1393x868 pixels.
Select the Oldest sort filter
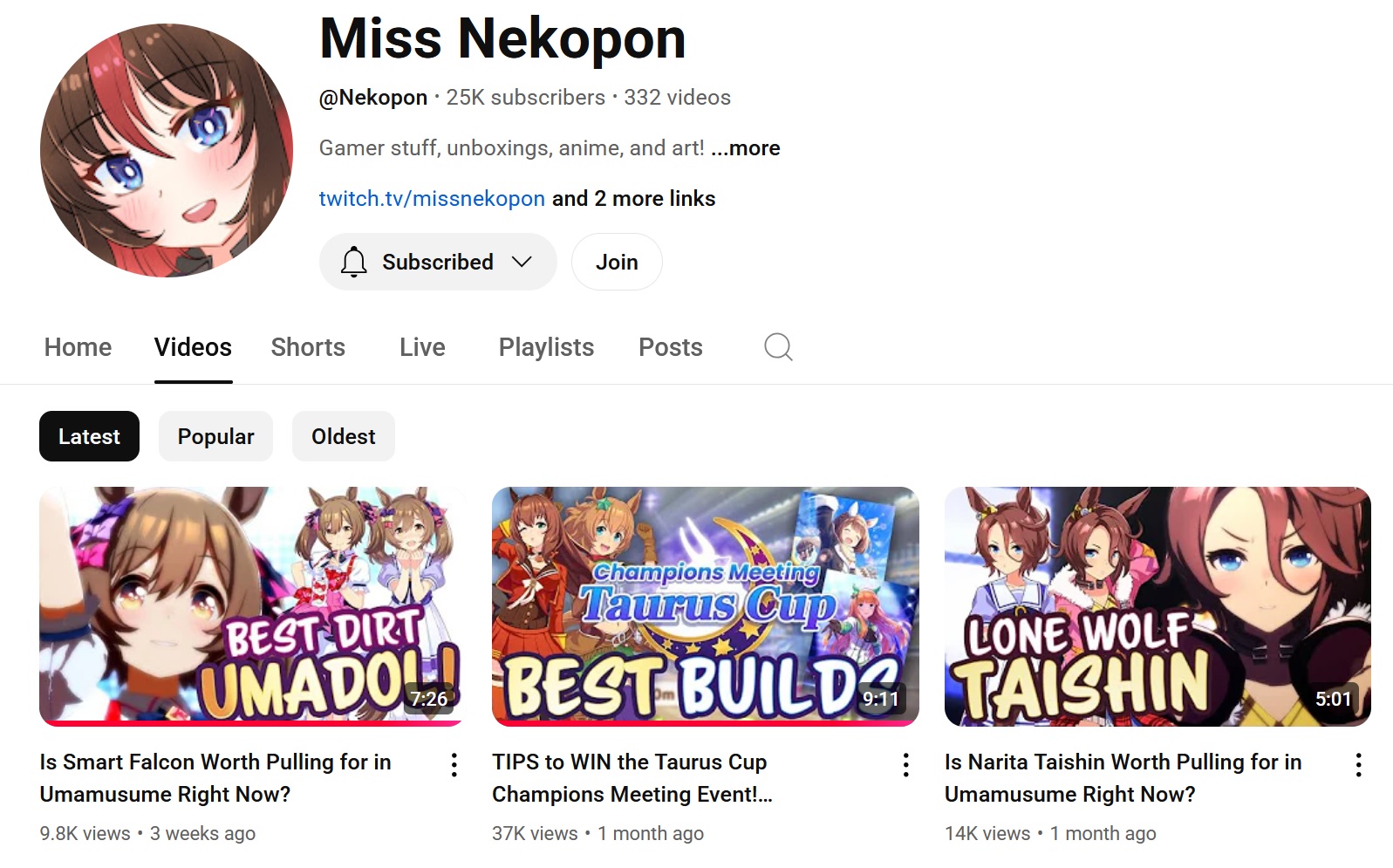[344, 436]
